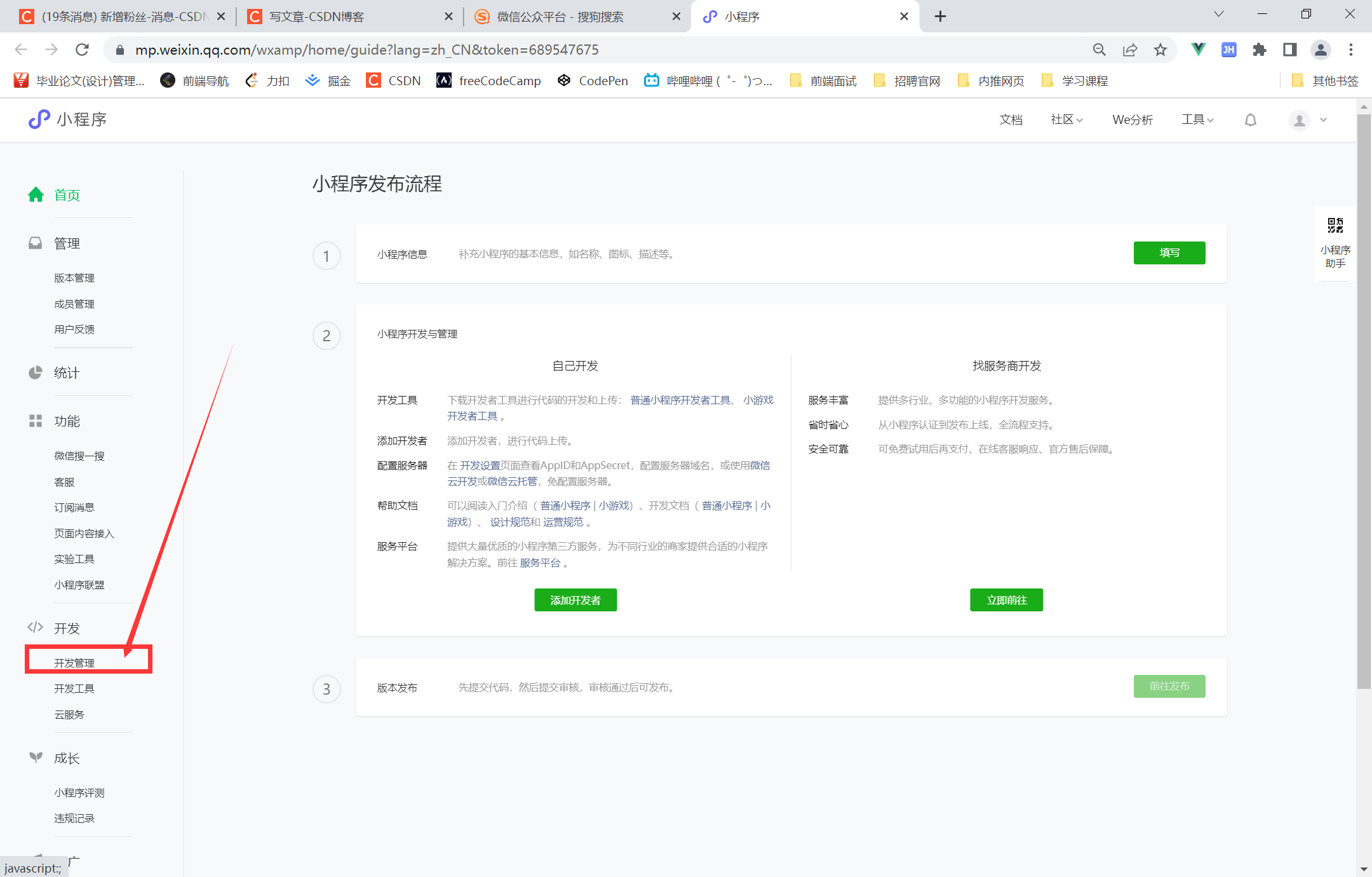Open the 学习课程 bookmark folder
1372x877 pixels.
(1075, 81)
